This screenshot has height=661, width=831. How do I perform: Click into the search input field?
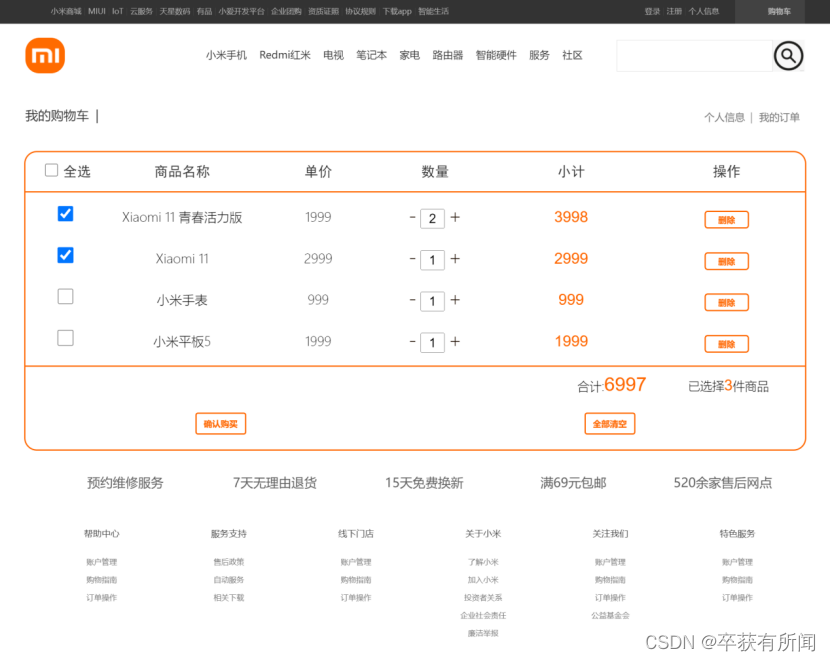coord(693,56)
